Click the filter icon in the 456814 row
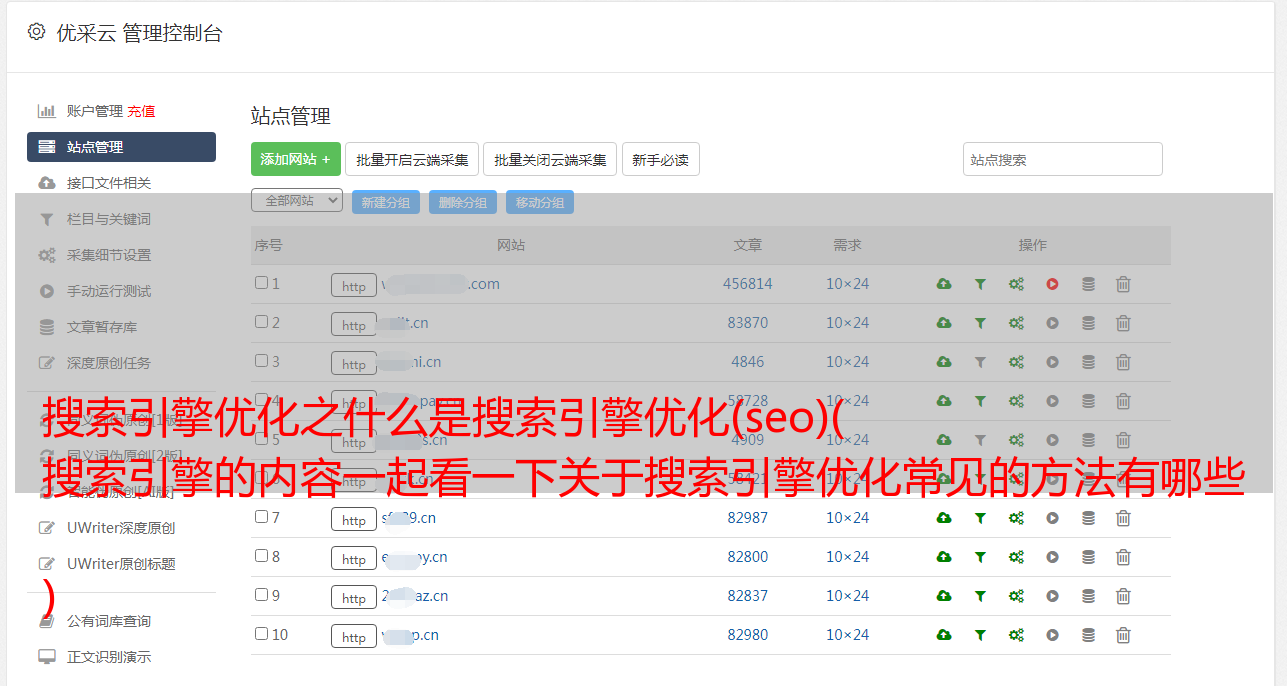 pos(980,284)
